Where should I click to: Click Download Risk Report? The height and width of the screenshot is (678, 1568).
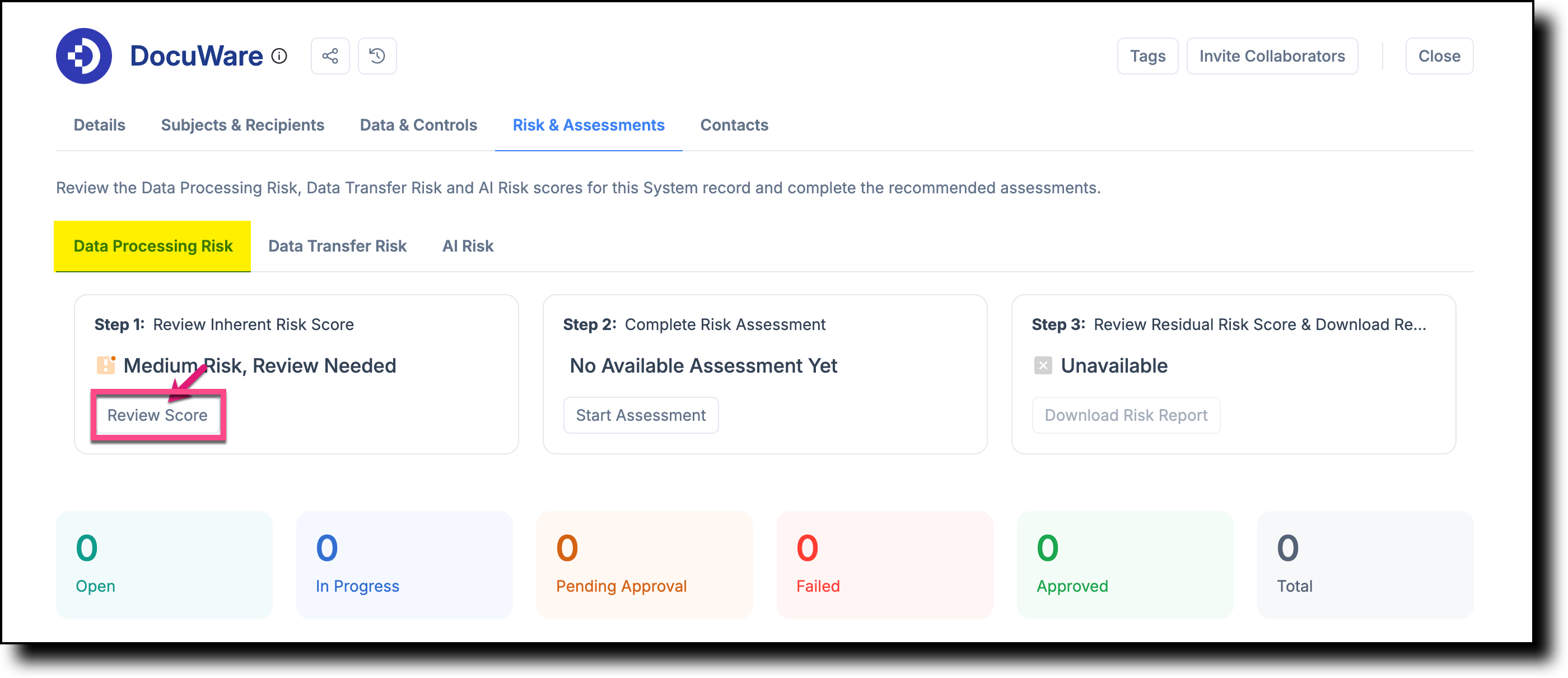pos(1126,415)
